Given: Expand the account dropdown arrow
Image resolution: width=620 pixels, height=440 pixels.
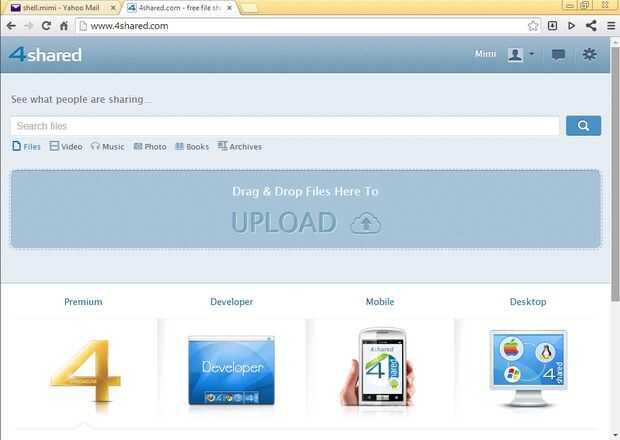Looking at the screenshot, I should pyautogui.click(x=531, y=53).
